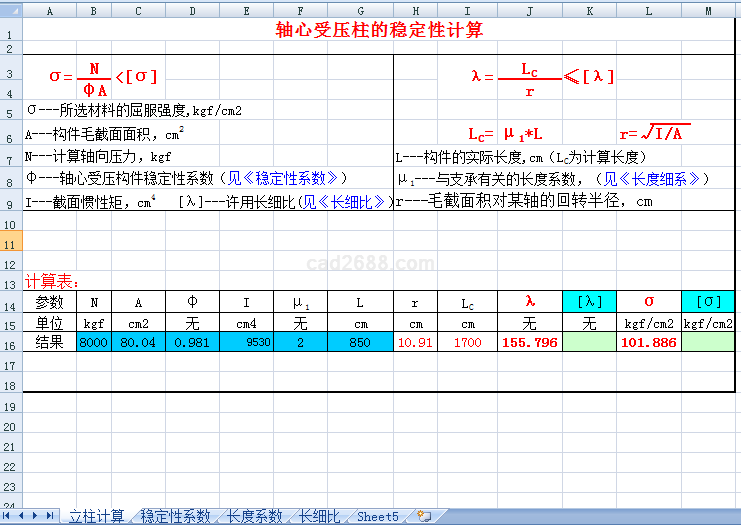Click the empty green cell under [λ]
This screenshot has height=526, width=741.
(x=589, y=342)
